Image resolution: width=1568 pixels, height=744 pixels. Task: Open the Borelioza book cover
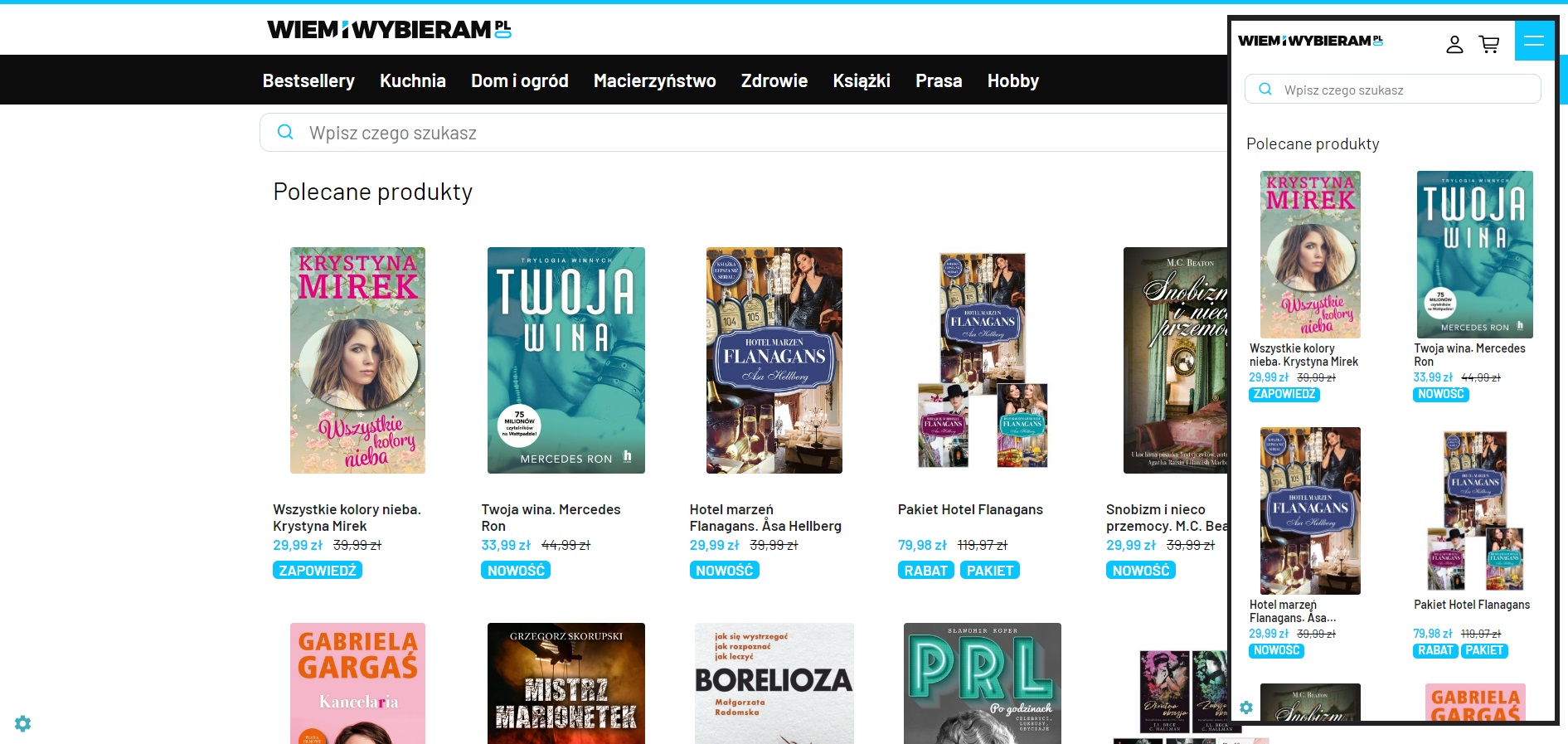tap(774, 683)
